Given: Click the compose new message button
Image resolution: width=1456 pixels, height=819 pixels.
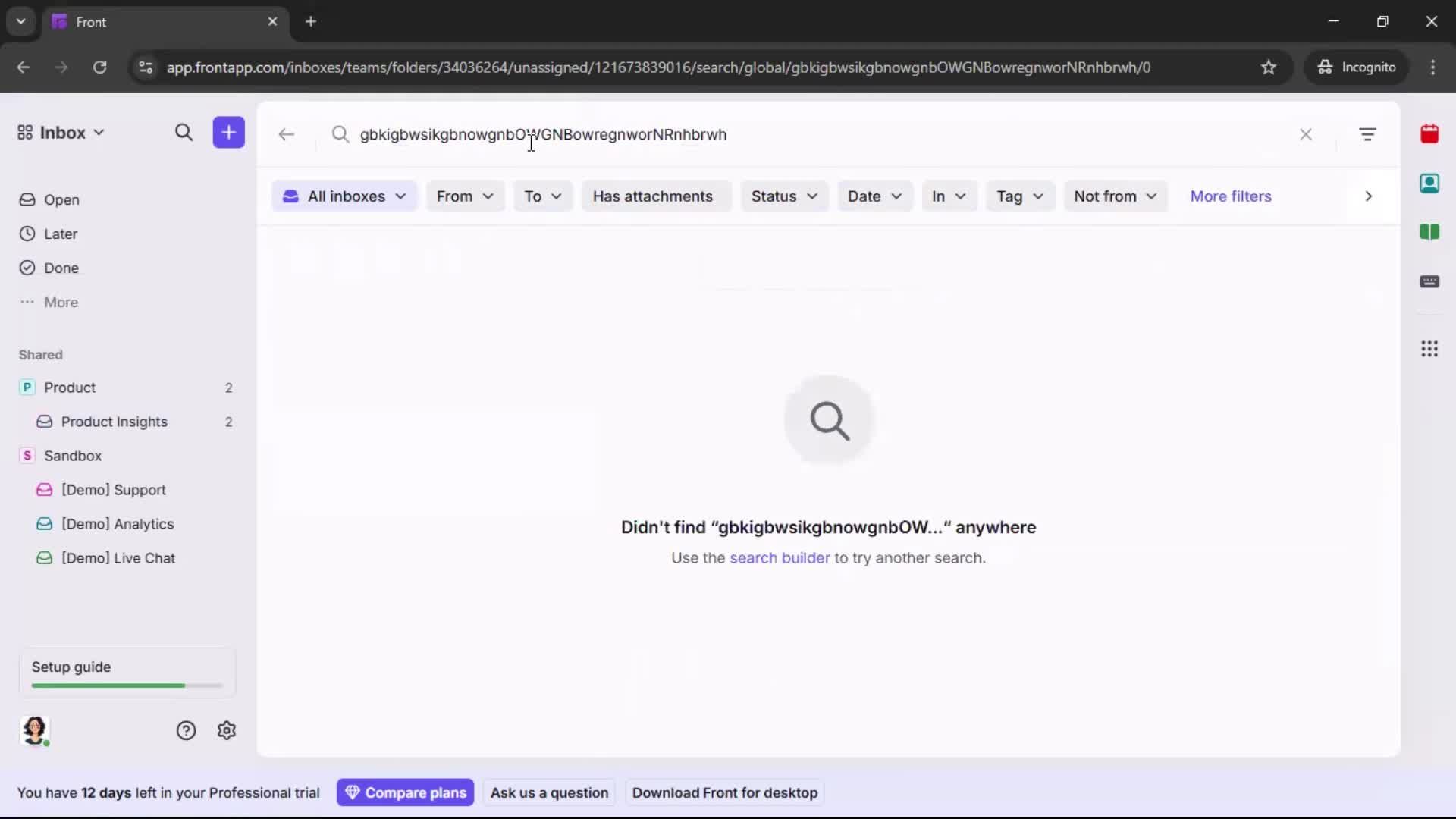Looking at the screenshot, I should point(228,133).
